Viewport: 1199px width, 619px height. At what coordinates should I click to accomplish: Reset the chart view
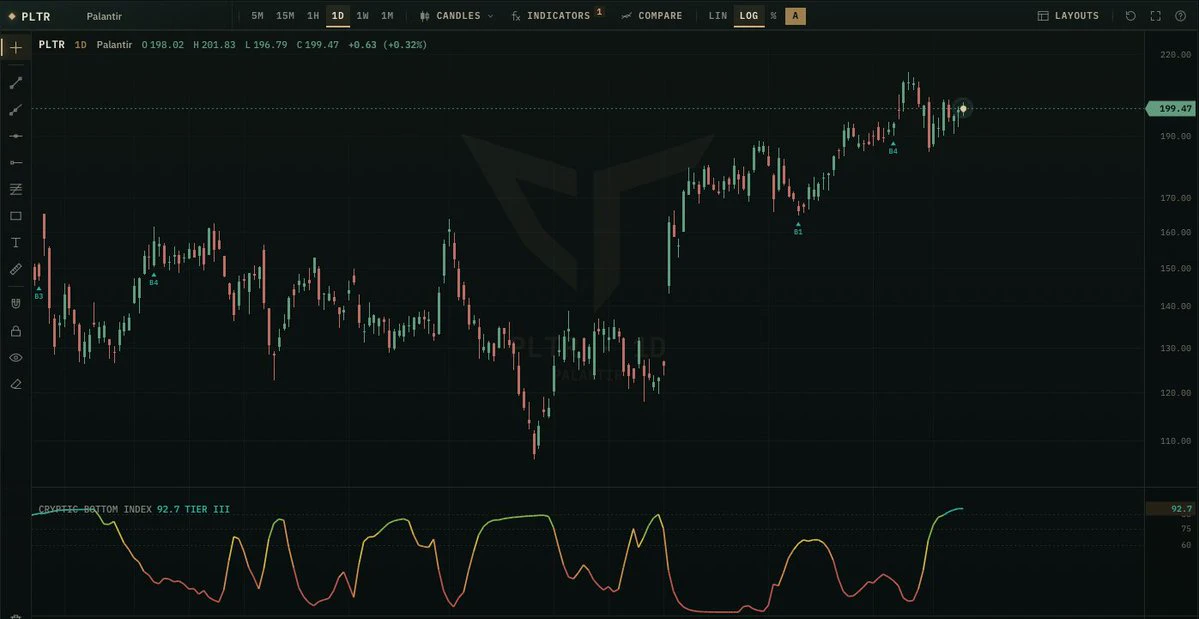(1131, 16)
